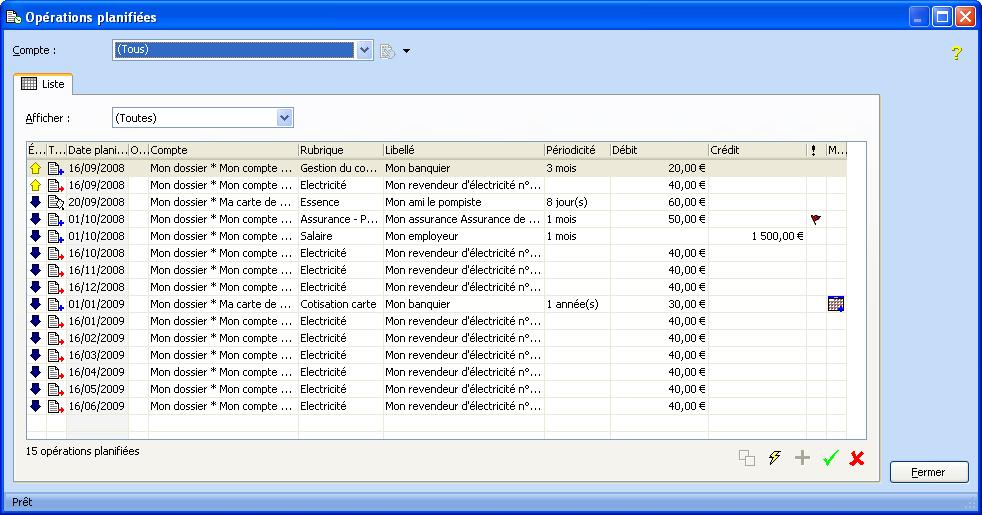The width and height of the screenshot is (982, 515).
Task: Click yellow up arrow on Gestion row
Action: click(x=36, y=168)
